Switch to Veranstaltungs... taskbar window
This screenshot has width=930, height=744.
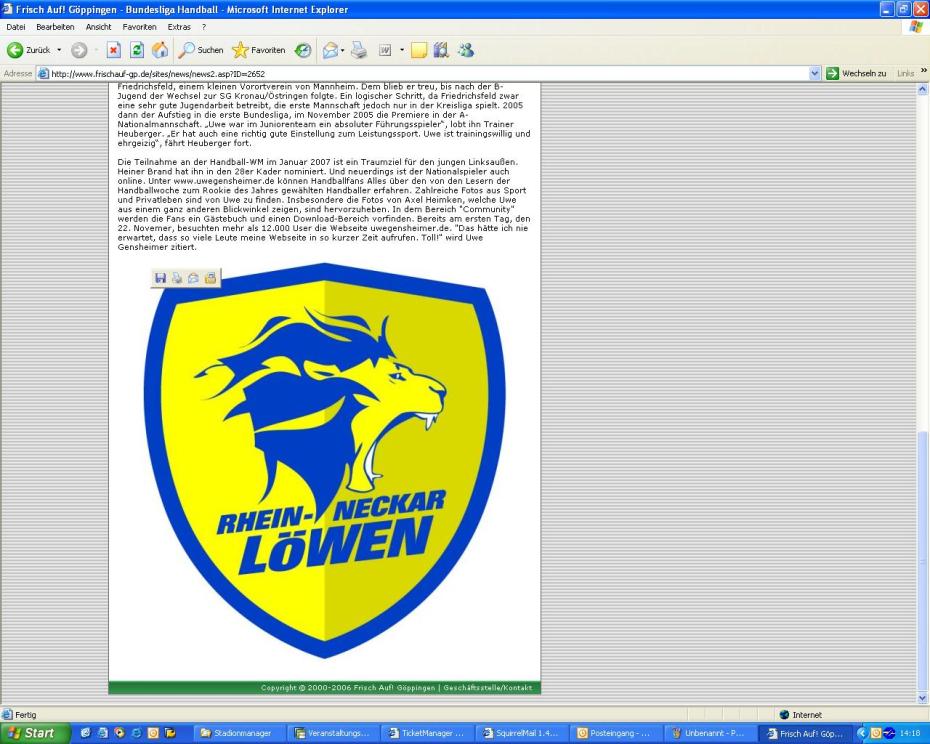click(333, 733)
